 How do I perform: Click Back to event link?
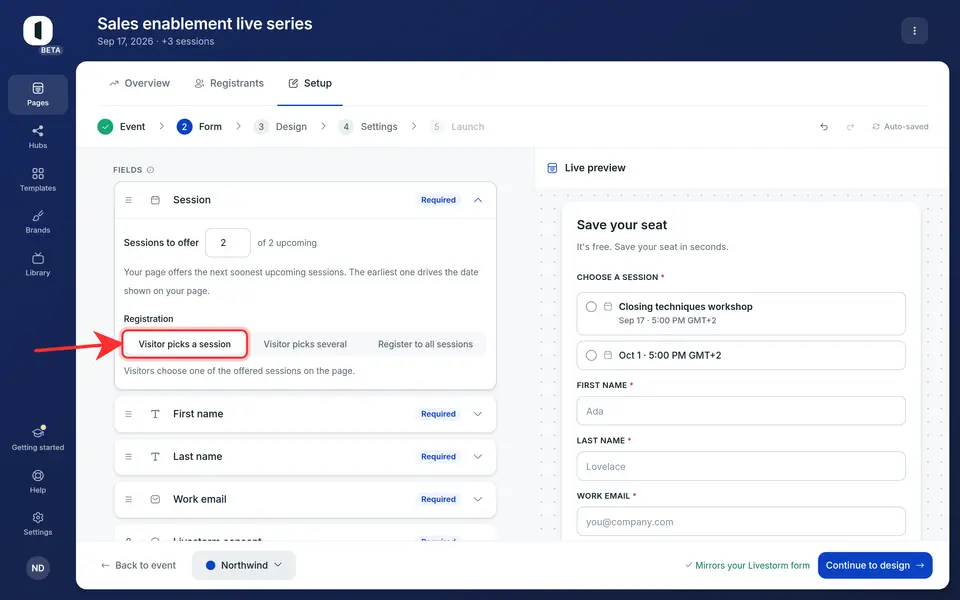point(138,565)
